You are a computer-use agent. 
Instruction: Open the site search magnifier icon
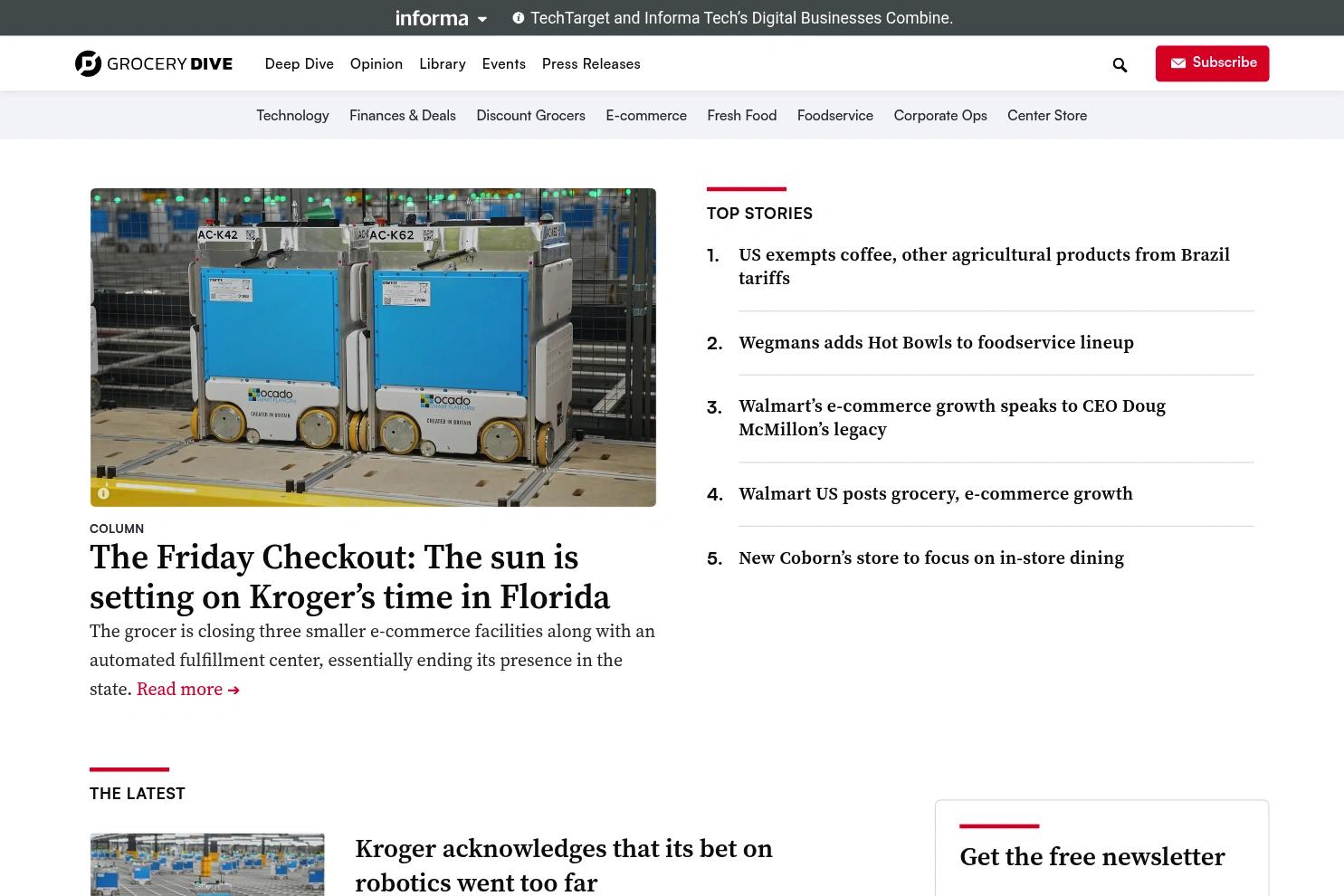(1120, 64)
